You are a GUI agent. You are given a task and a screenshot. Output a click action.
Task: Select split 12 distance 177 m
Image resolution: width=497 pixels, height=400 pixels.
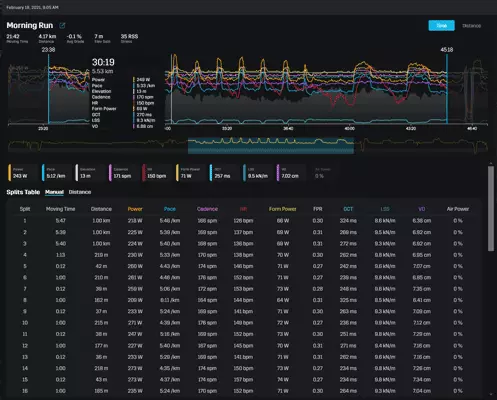coord(101,346)
